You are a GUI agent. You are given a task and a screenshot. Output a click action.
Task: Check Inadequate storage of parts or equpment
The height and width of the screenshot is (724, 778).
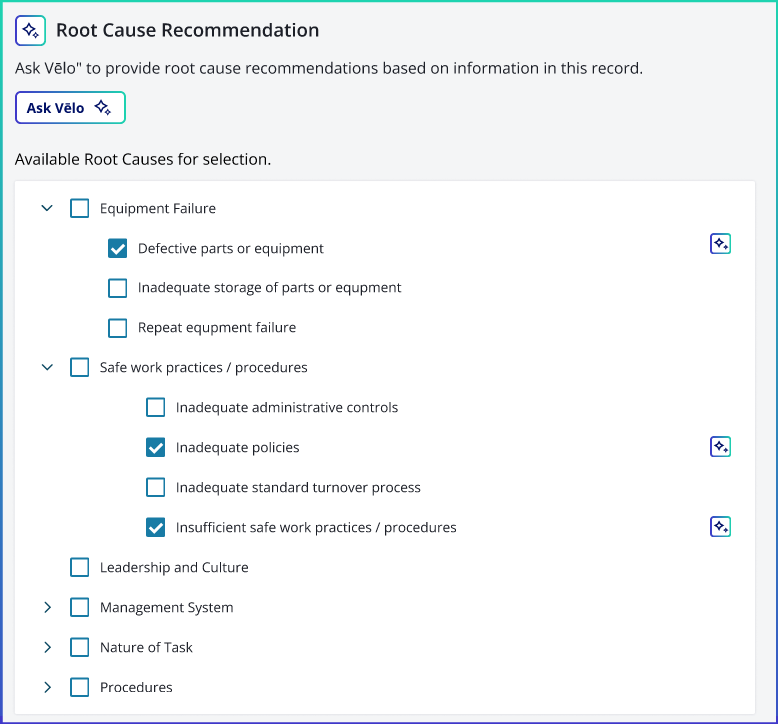pos(118,288)
